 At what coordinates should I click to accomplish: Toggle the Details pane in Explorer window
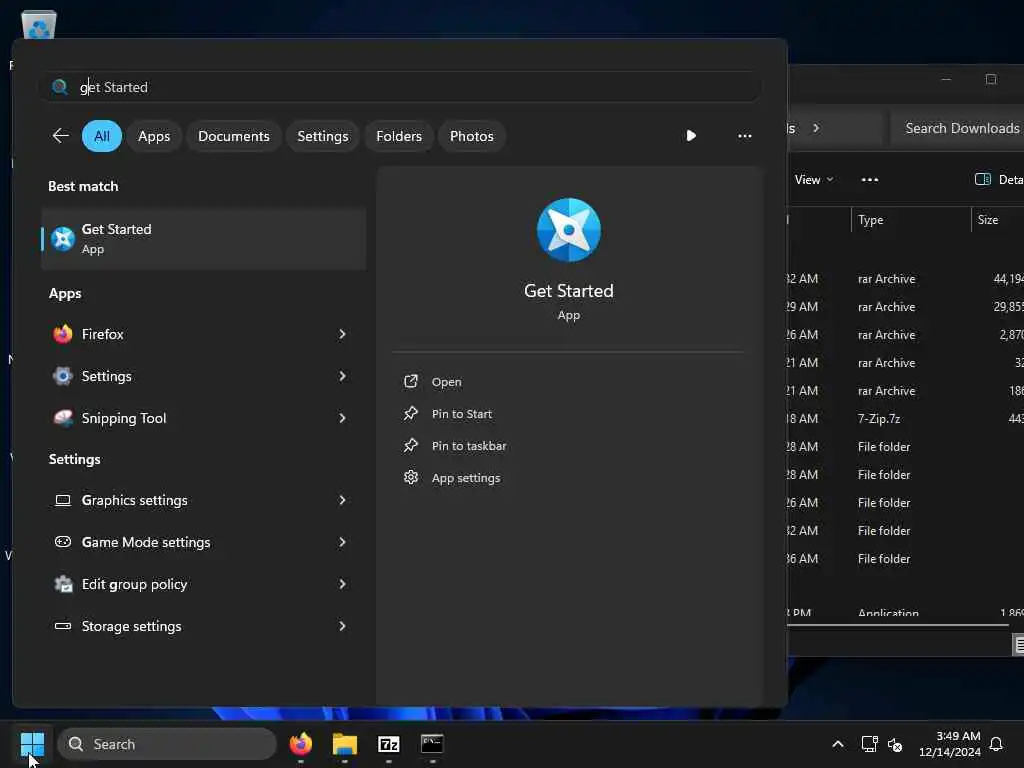click(x=999, y=180)
